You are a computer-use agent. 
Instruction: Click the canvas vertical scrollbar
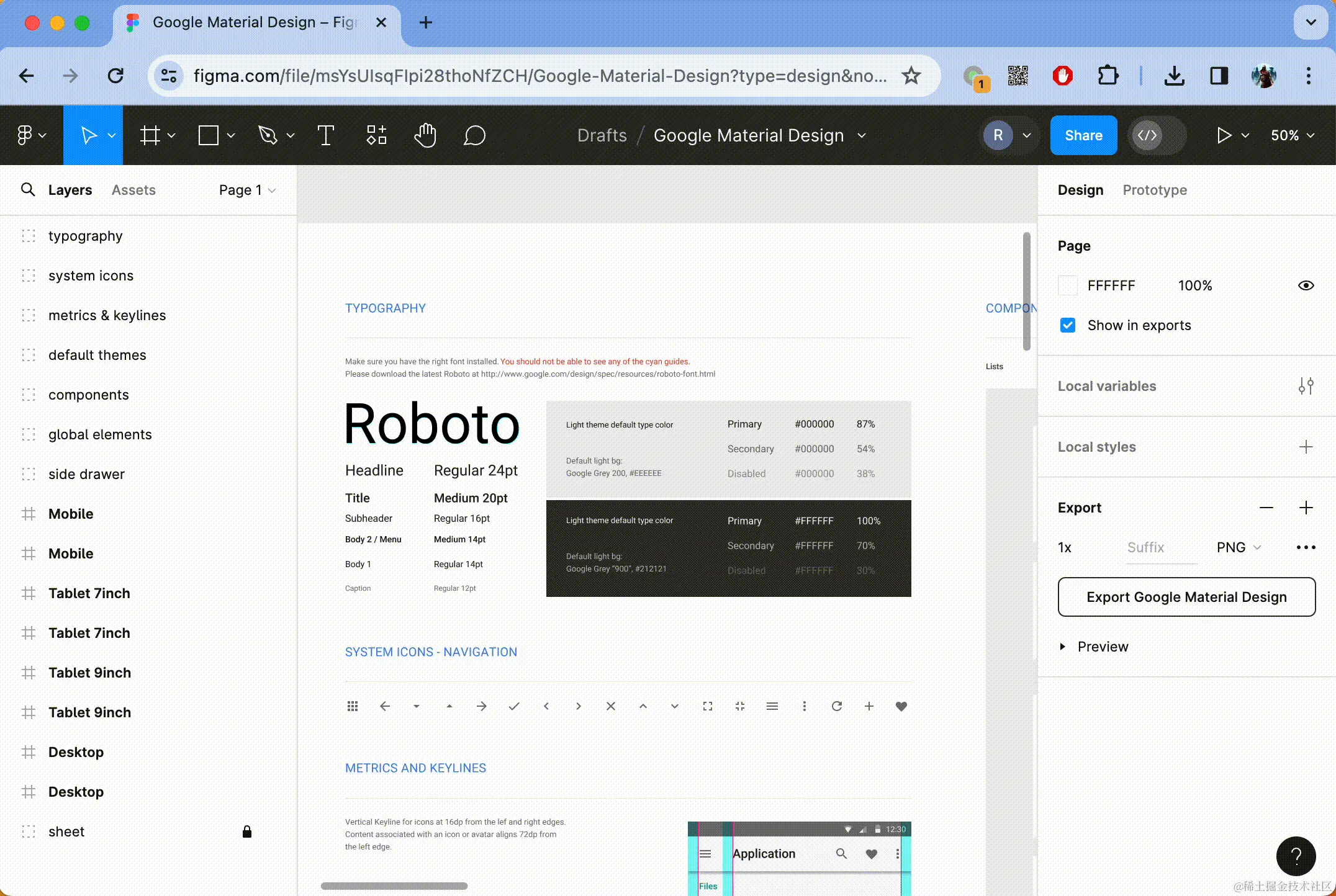(1027, 292)
